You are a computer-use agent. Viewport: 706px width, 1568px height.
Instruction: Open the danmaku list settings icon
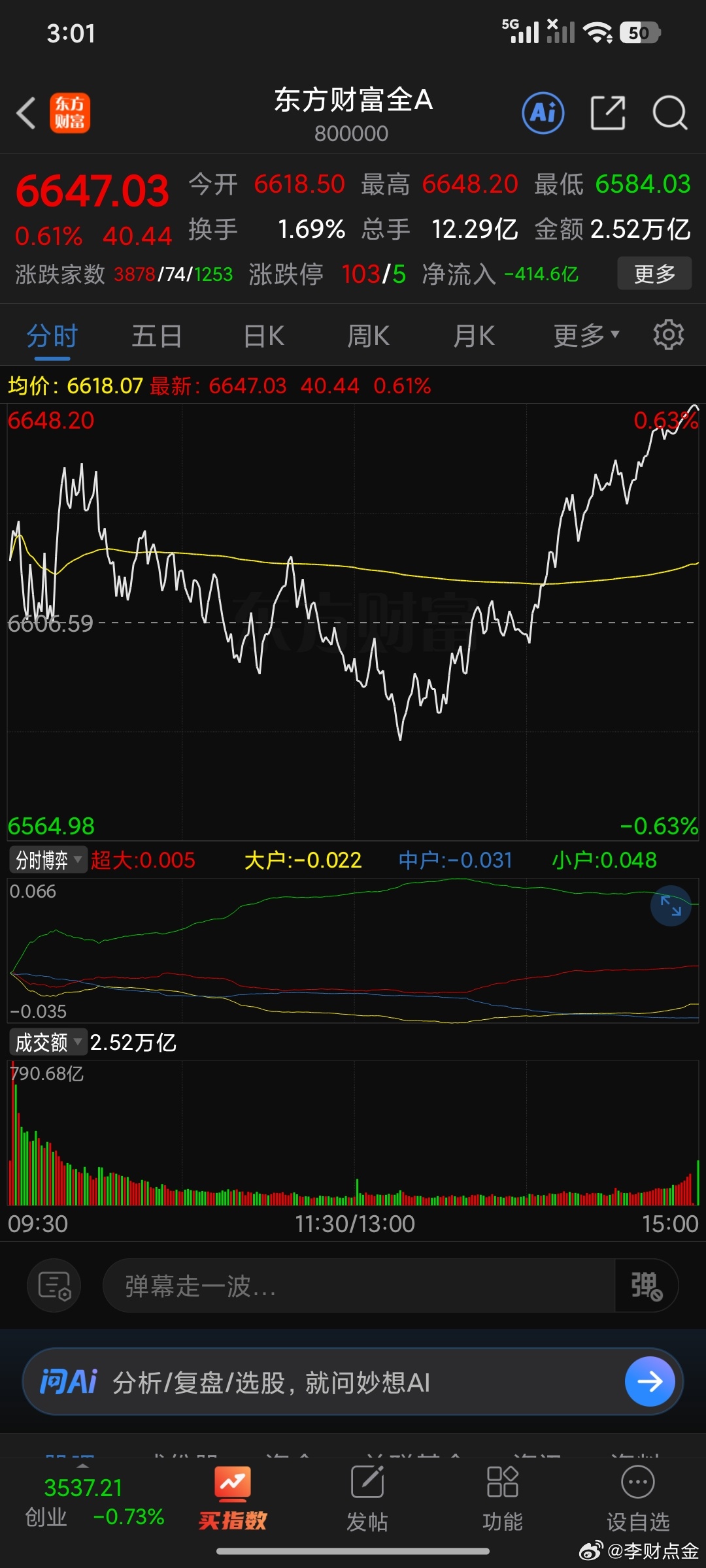tap(54, 1286)
